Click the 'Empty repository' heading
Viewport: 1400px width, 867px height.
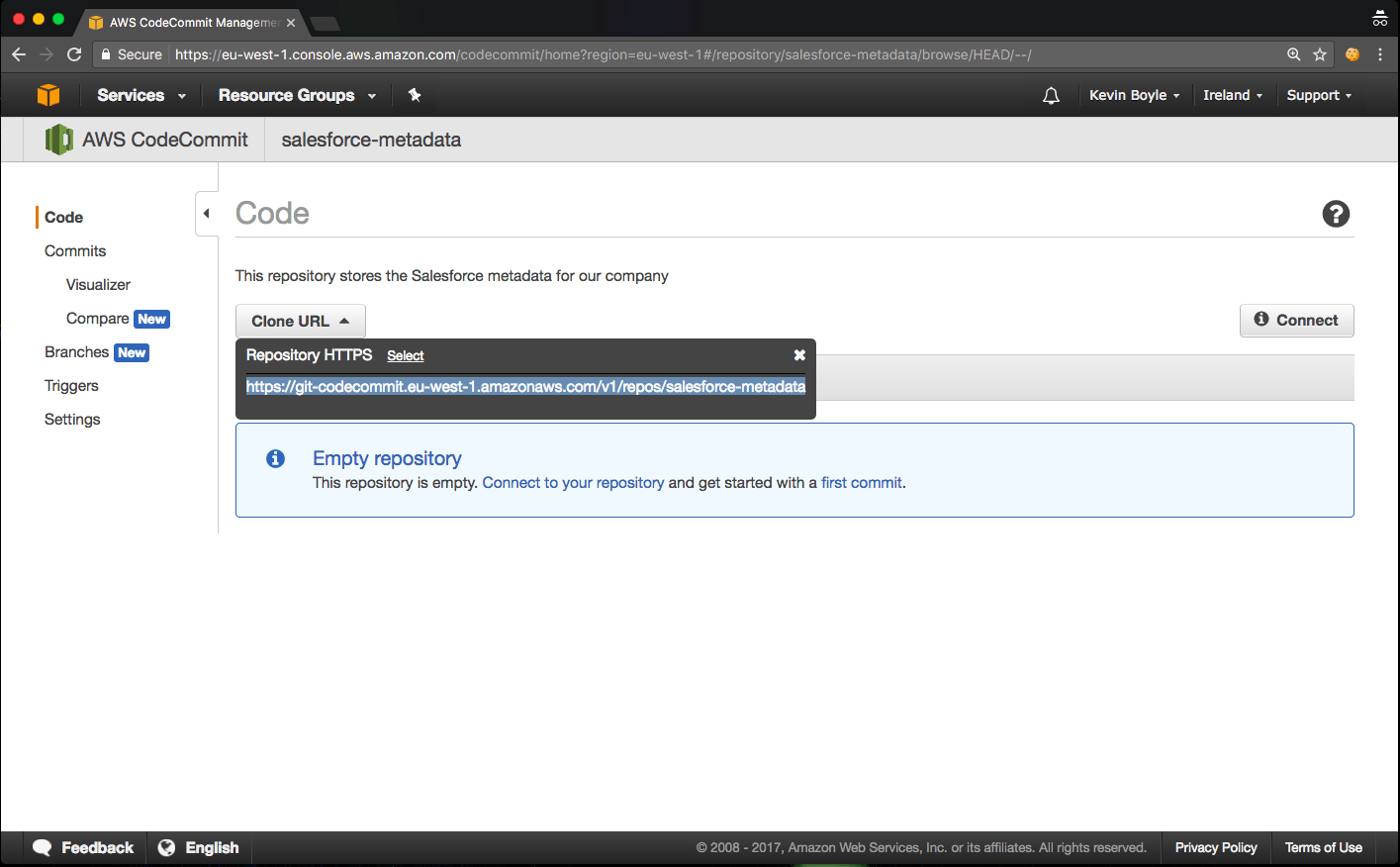387,458
